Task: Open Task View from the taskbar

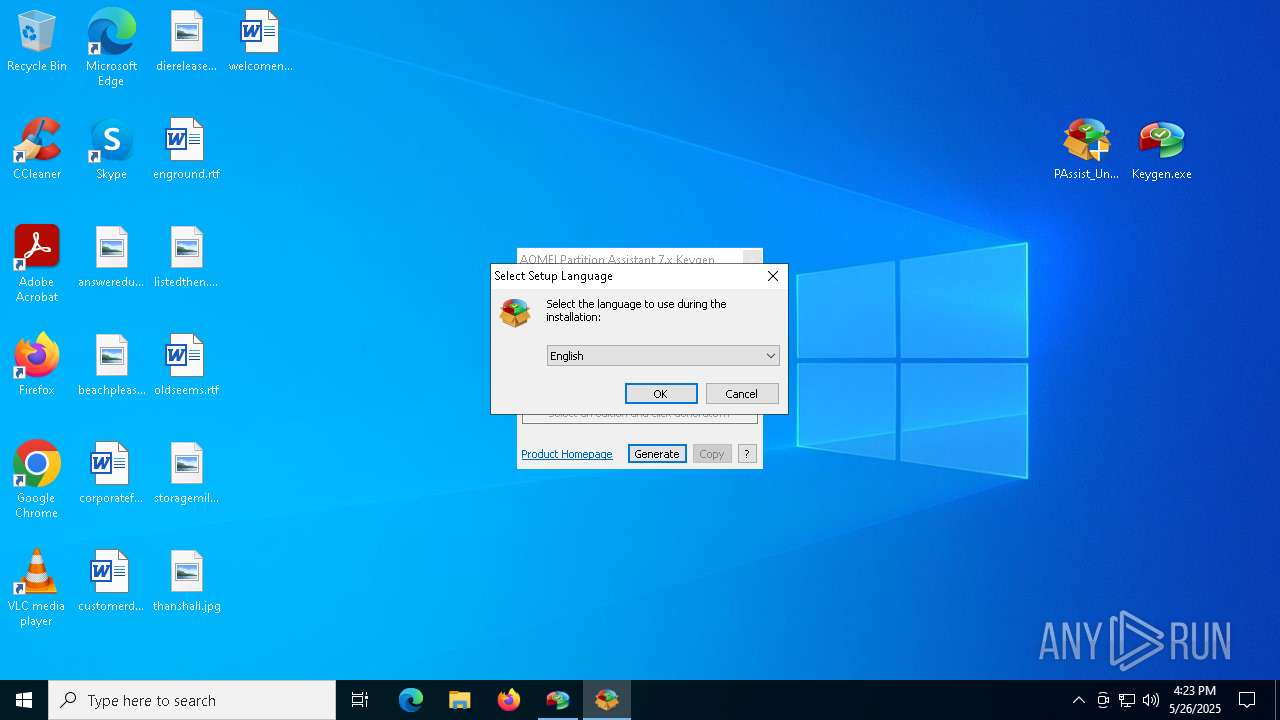Action: click(x=360, y=700)
